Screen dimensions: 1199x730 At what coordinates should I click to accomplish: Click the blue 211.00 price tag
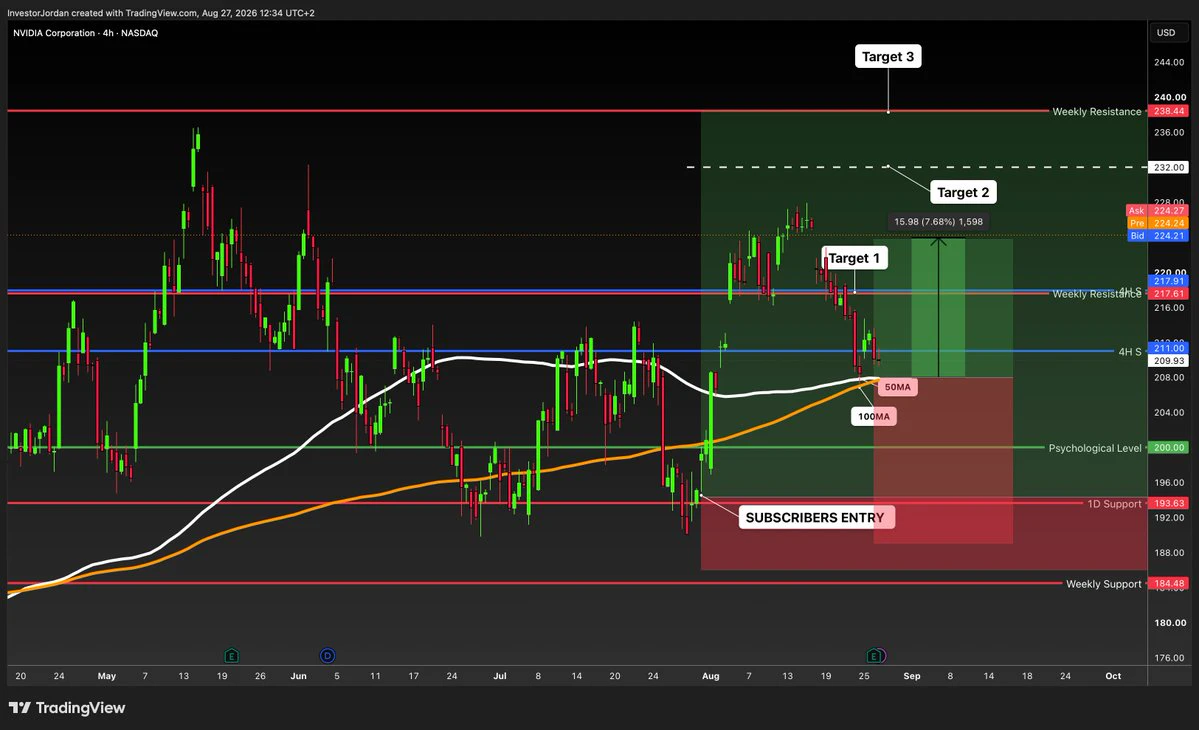[x=1169, y=348]
